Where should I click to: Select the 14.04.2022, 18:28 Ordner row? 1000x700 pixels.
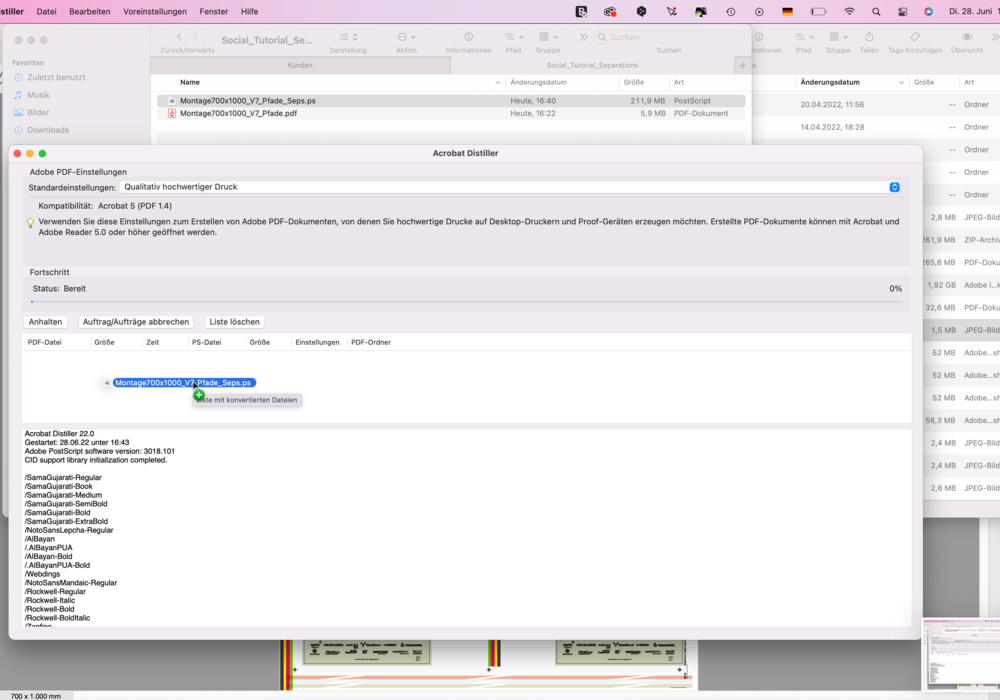876,127
